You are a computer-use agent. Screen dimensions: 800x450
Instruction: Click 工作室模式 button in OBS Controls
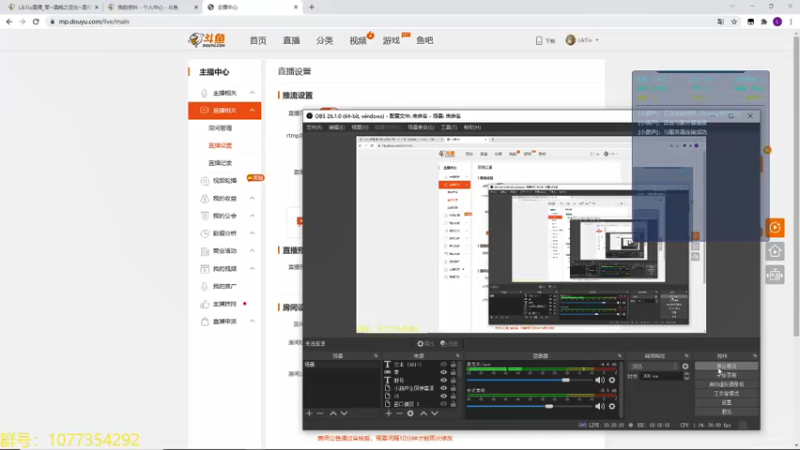726,393
